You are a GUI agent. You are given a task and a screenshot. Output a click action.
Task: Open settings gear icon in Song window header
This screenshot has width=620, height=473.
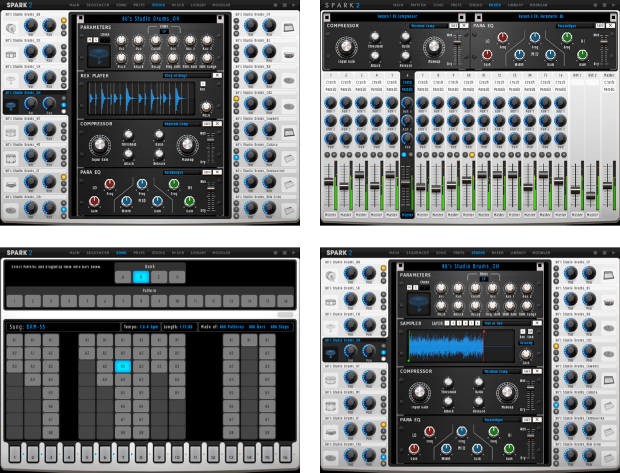coord(275,252)
